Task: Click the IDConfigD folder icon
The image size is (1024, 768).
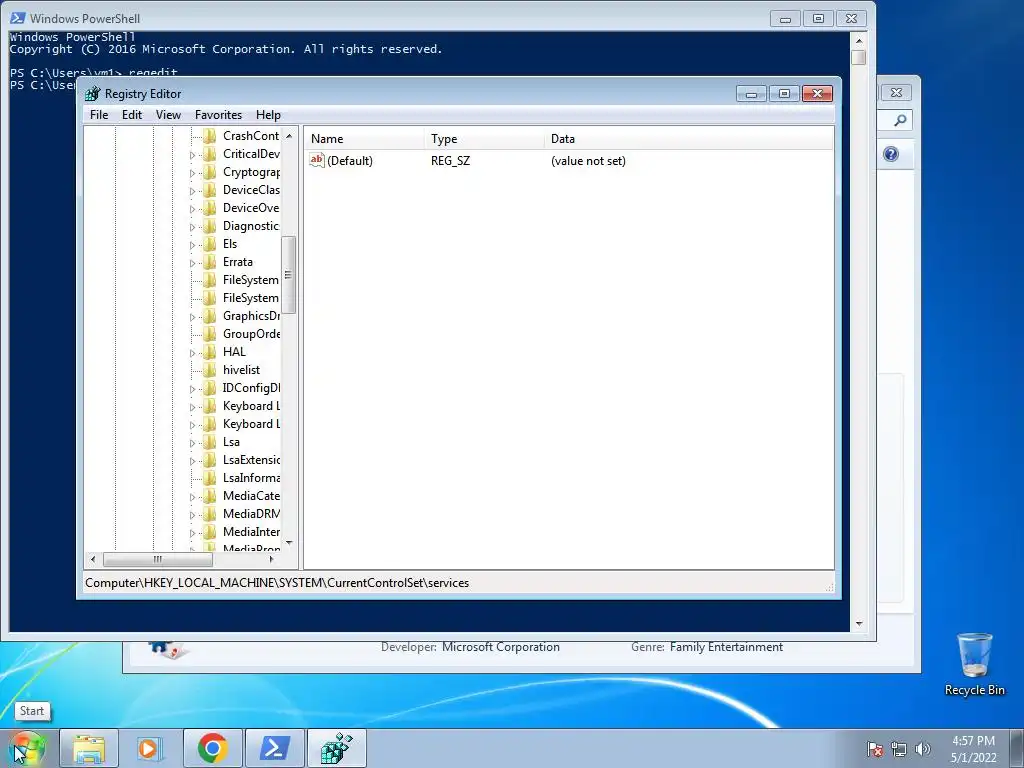Action: [x=210, y=388]
